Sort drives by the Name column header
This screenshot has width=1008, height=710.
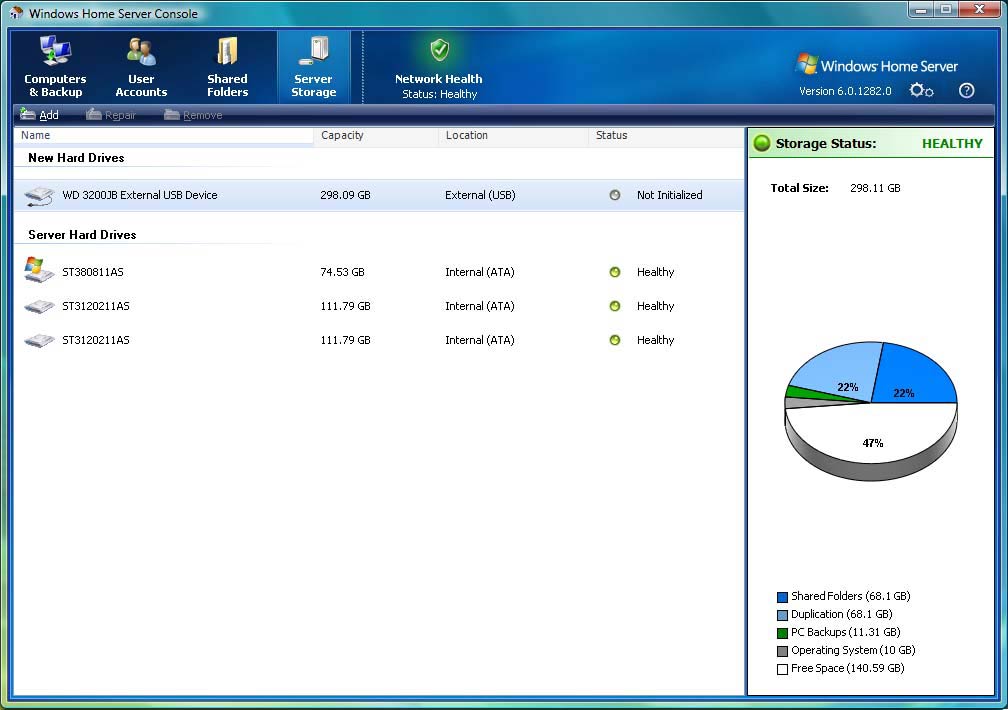36,135
